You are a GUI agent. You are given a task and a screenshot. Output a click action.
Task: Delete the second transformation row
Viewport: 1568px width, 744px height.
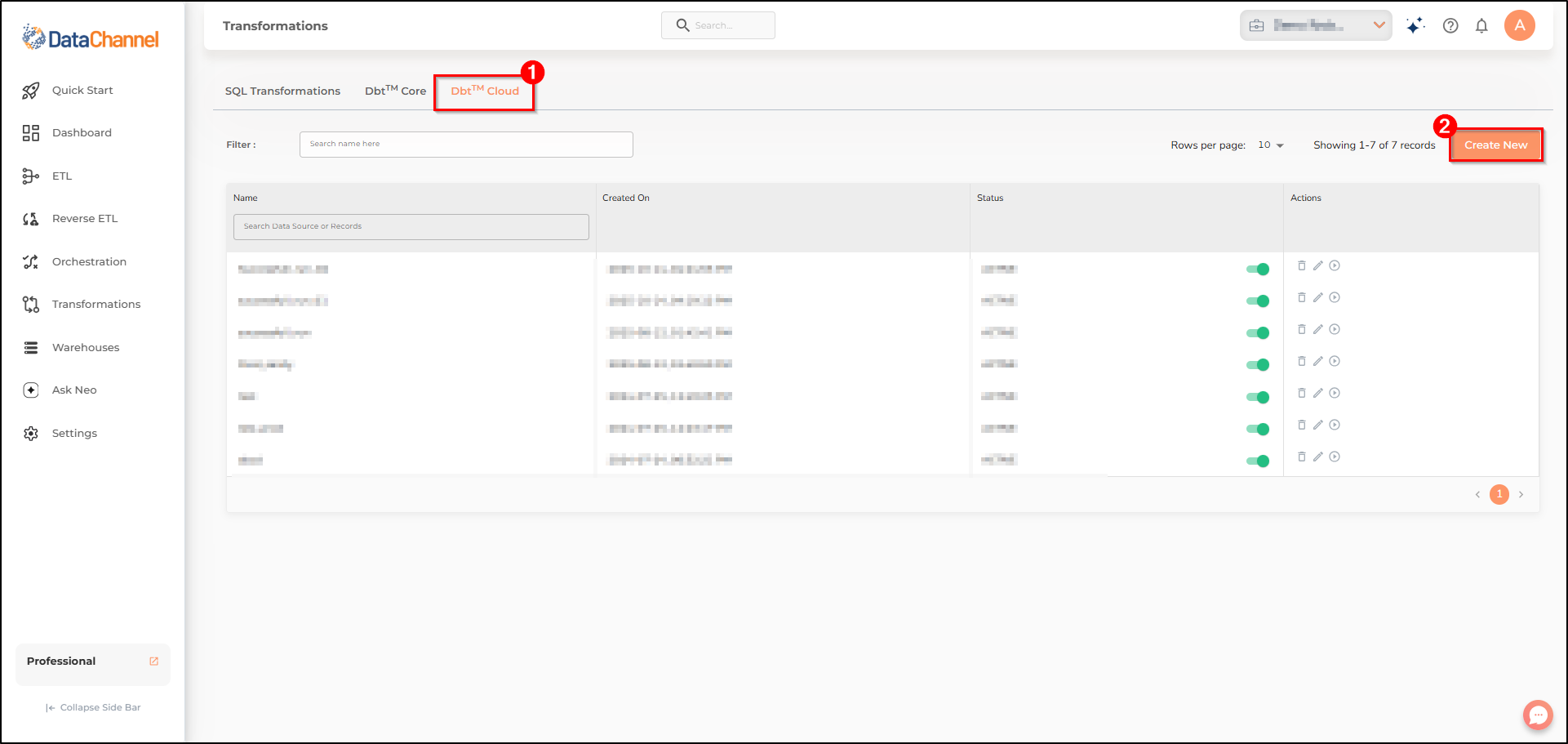tap(1302, 297)
